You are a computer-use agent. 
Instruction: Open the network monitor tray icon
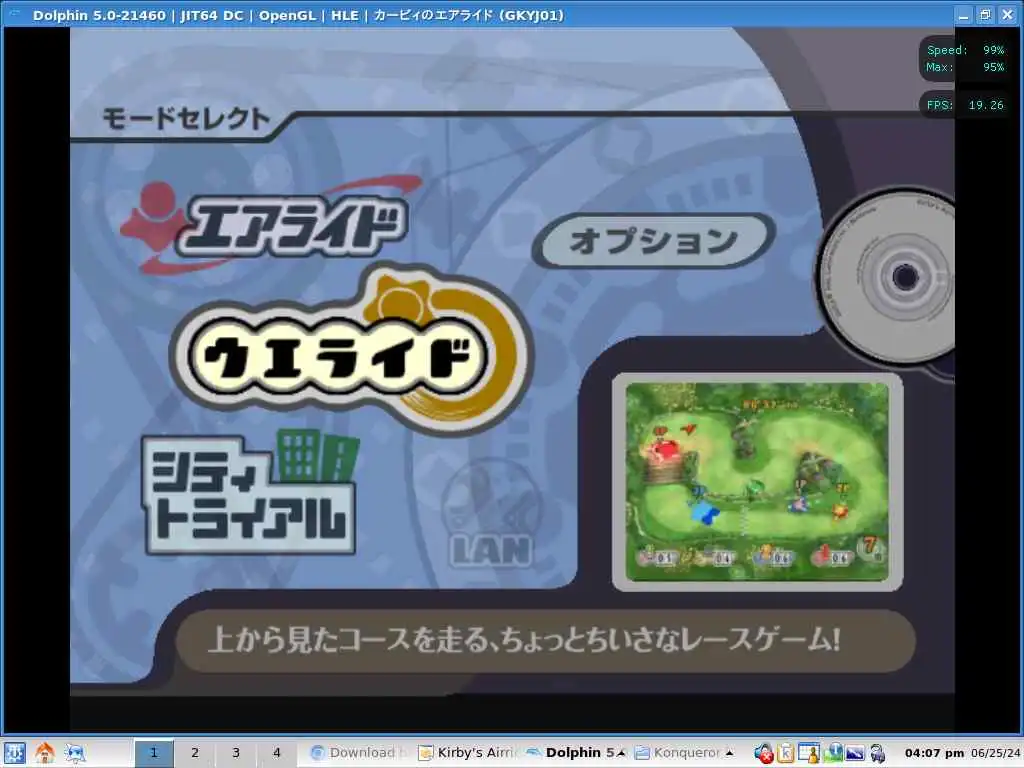coord(833,754)
